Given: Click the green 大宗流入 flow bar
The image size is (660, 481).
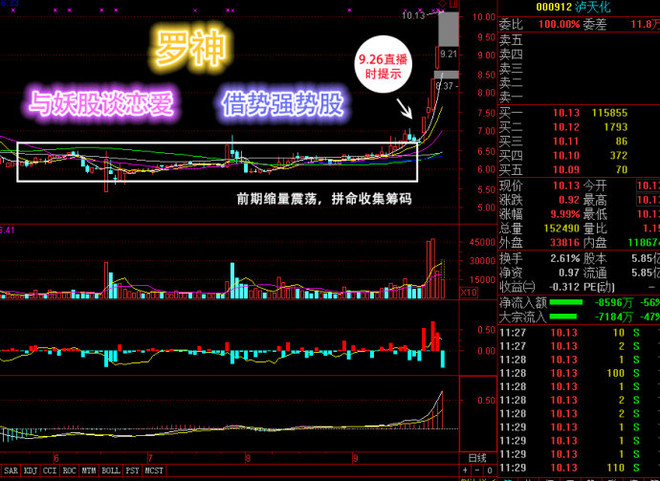Looking at the screenshot, I should tap(564, 316).
